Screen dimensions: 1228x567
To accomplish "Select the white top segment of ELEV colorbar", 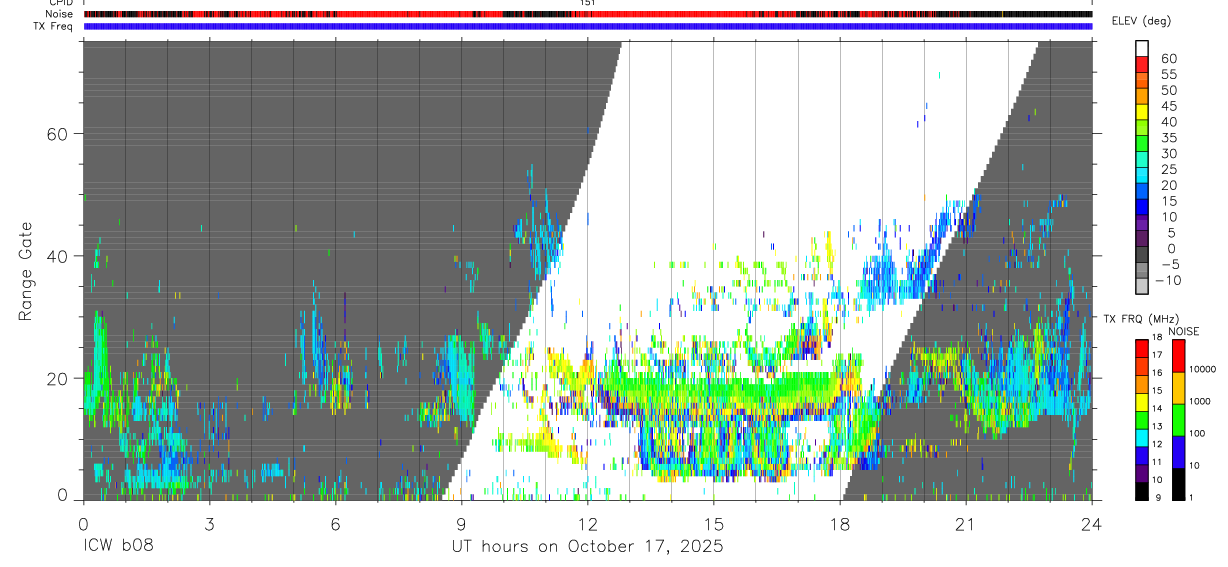I will [1142, 50].
